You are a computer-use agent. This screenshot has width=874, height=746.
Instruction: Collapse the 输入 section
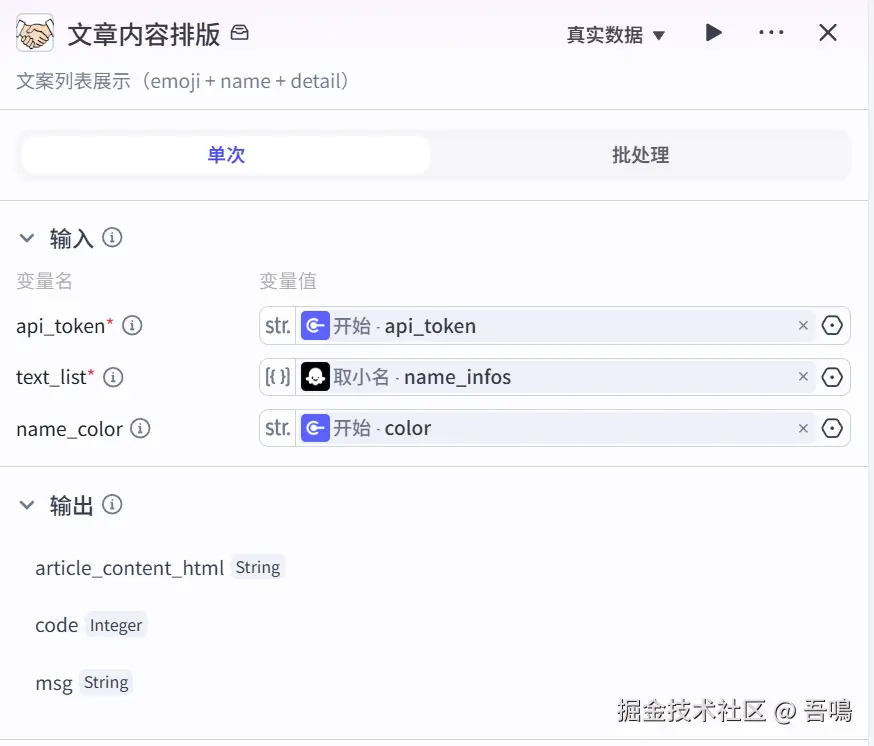point(27,238)
